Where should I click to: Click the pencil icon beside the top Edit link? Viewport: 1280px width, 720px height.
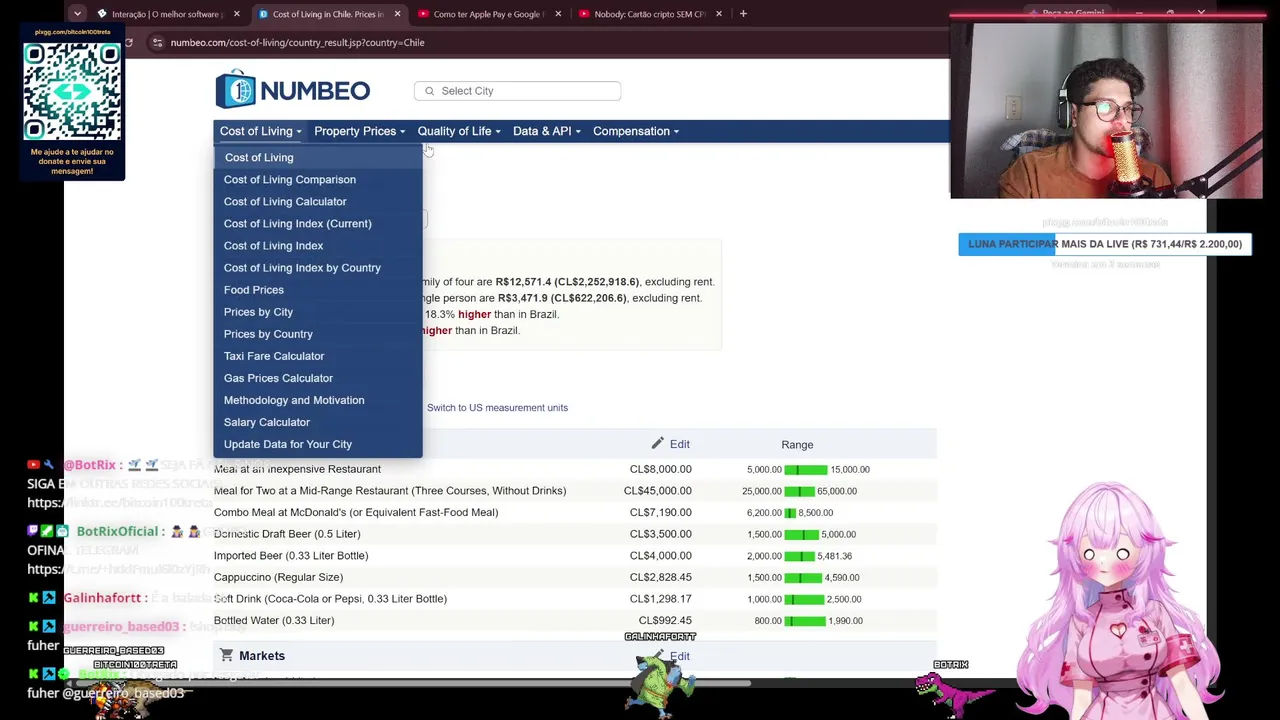click(x=657, y=443)
